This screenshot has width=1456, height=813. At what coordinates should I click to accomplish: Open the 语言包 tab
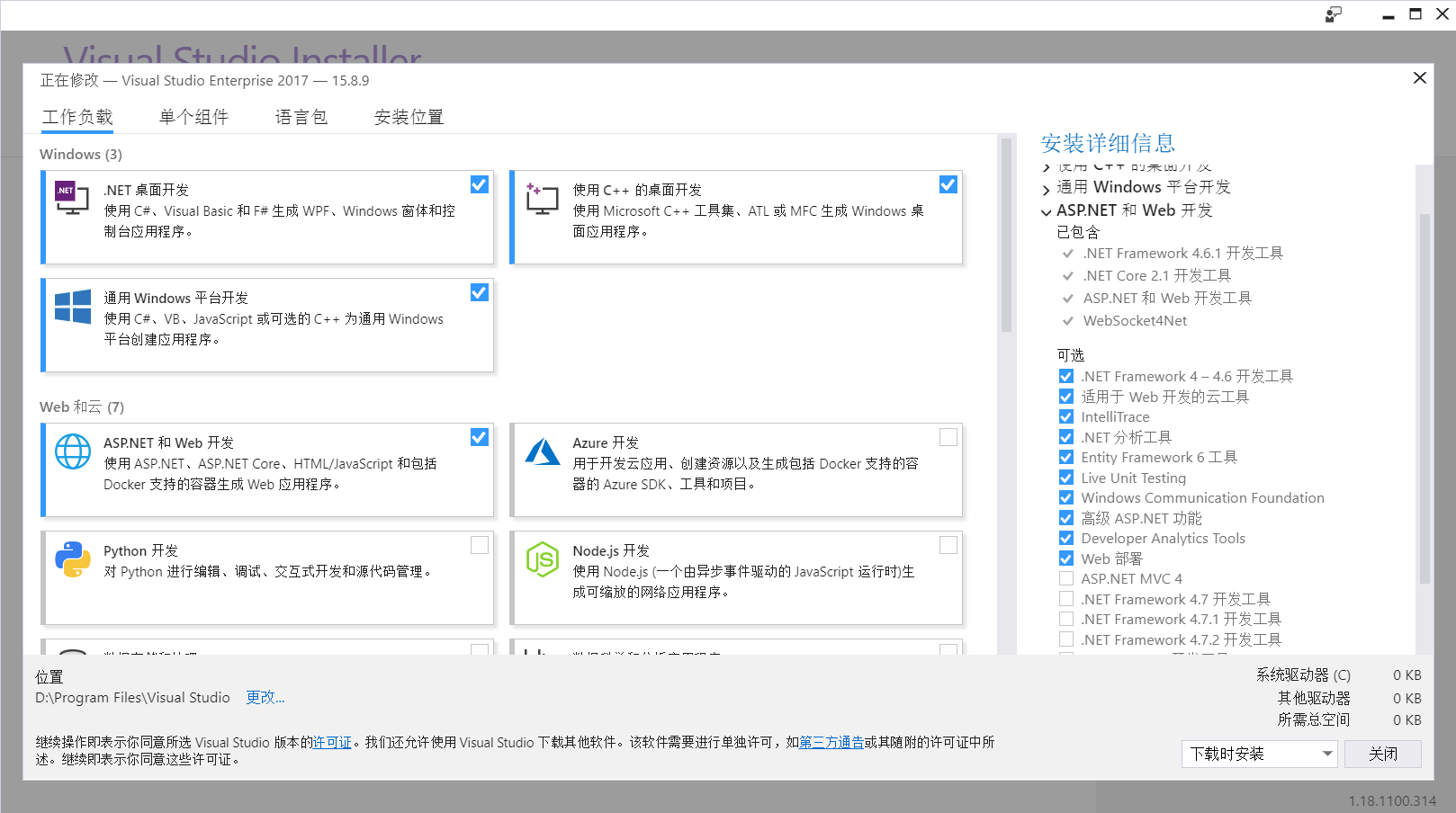[301, 117]
